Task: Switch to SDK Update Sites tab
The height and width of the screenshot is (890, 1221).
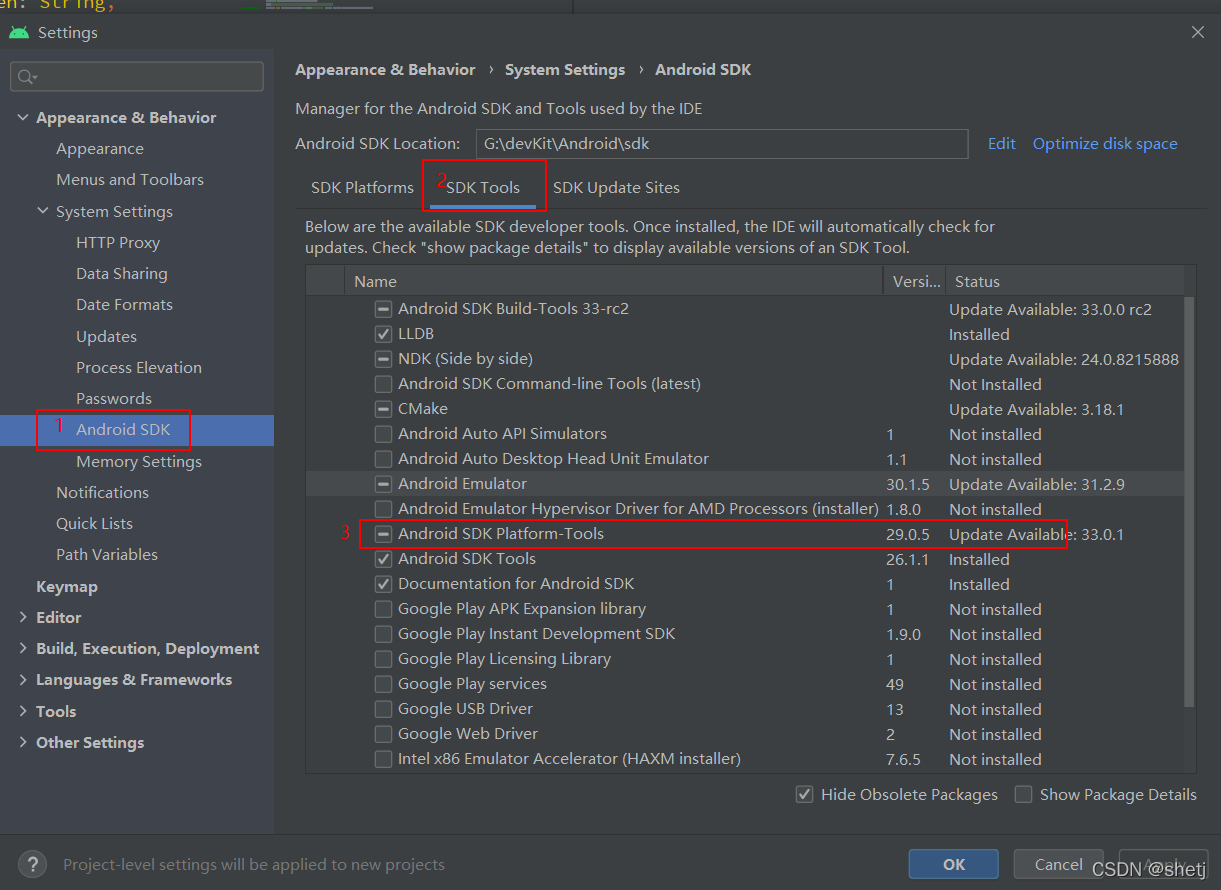Action: [x=616, y=188]
